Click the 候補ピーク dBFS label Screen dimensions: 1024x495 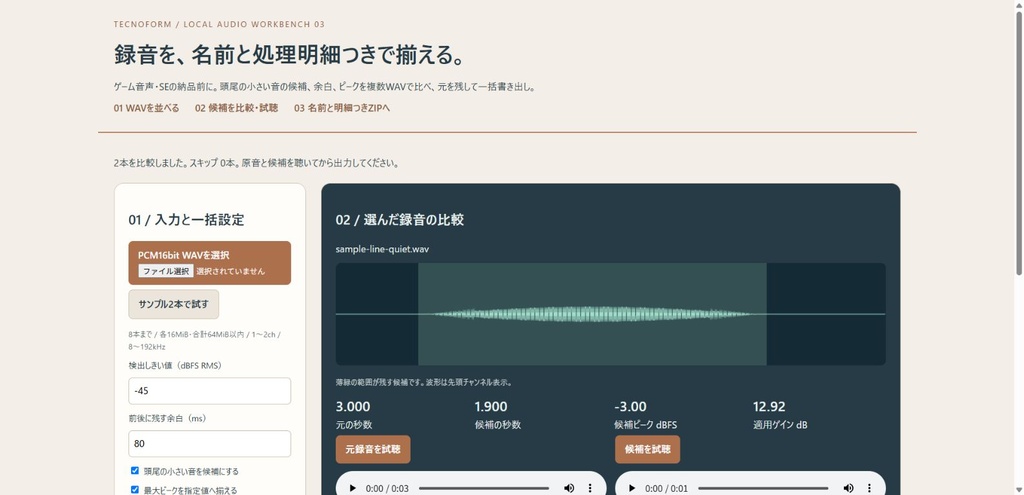(x=646, y=424)
